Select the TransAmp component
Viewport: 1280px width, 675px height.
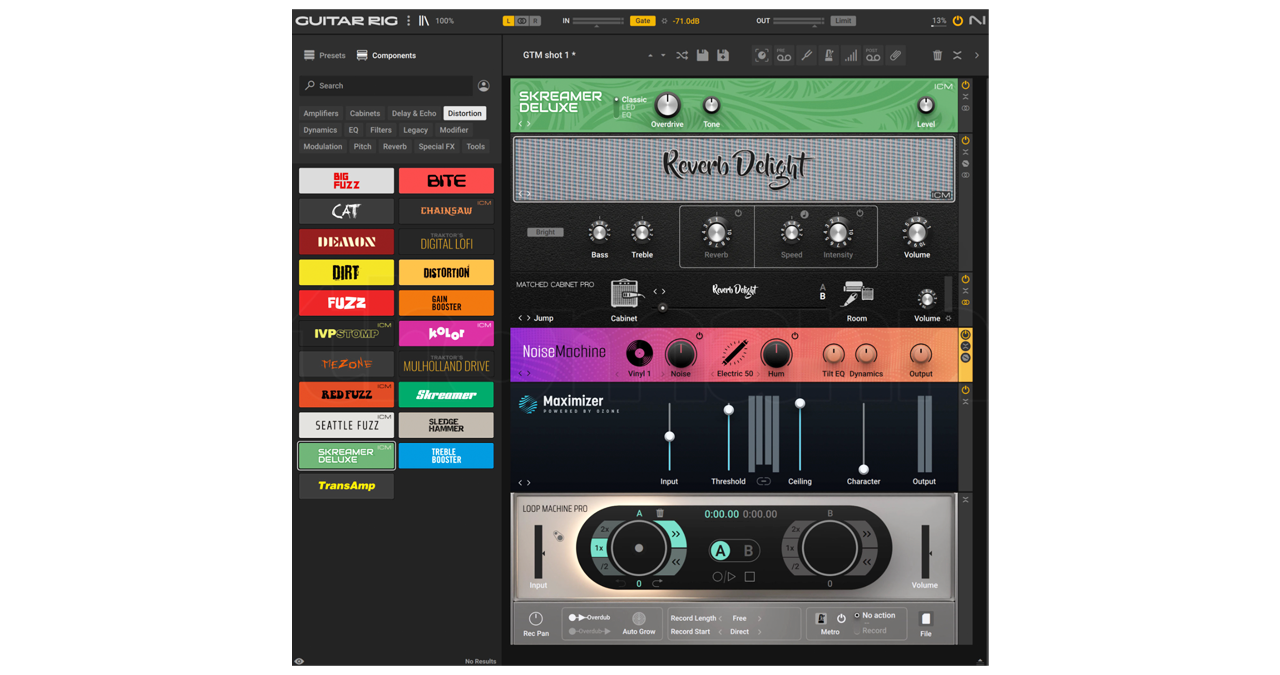click(x=346, y=486)
